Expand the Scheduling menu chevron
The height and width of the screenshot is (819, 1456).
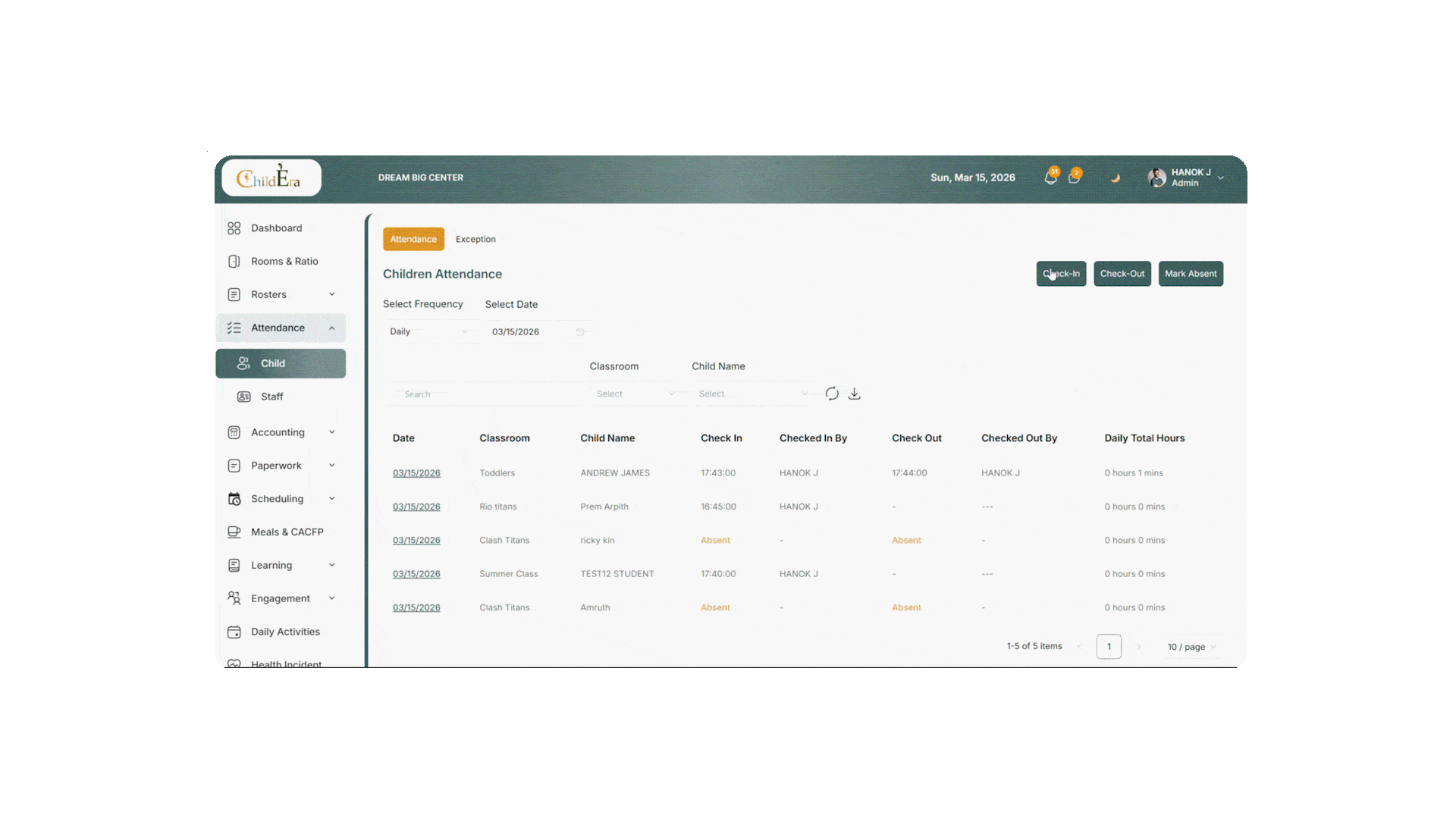tap(331, 499)
